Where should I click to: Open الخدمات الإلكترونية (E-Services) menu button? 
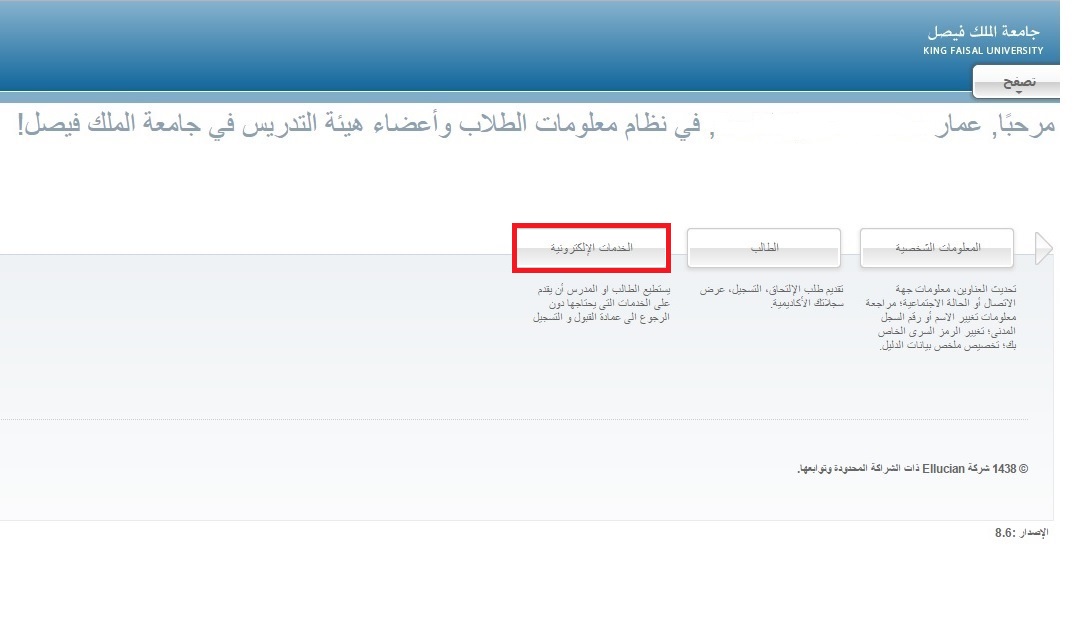(x=591, y=247)
